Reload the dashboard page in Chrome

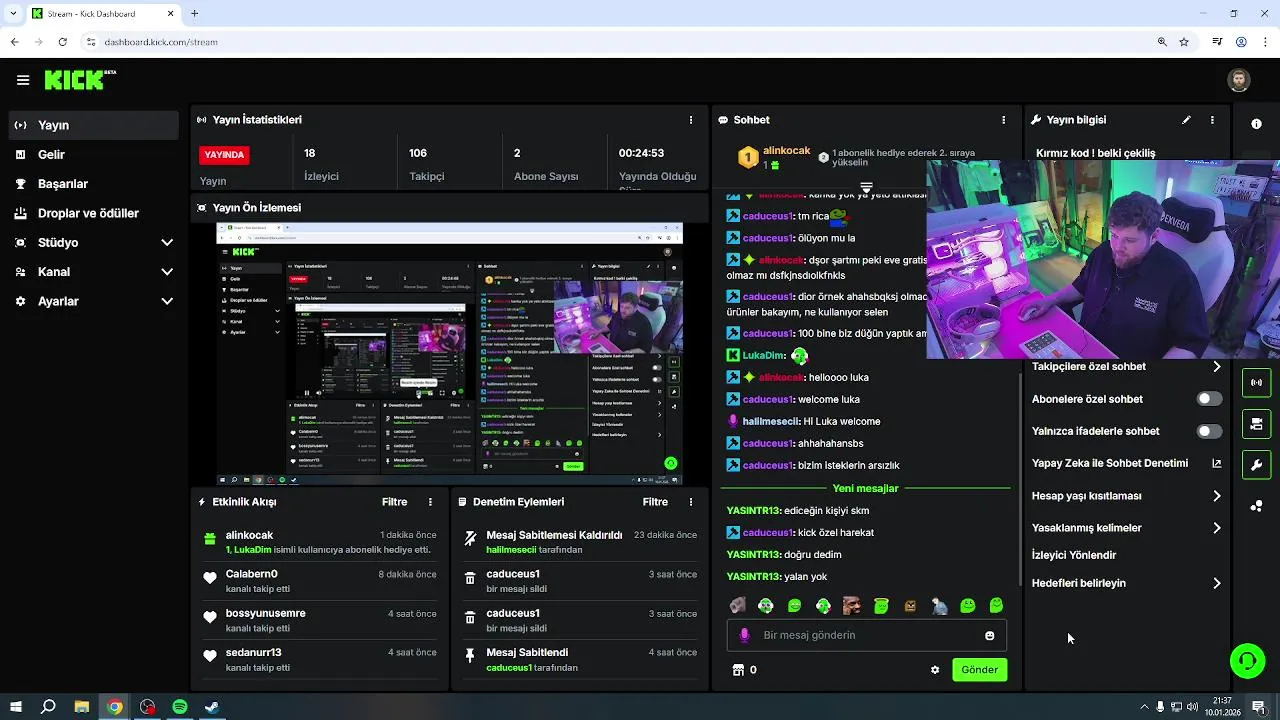click(62, 42)
